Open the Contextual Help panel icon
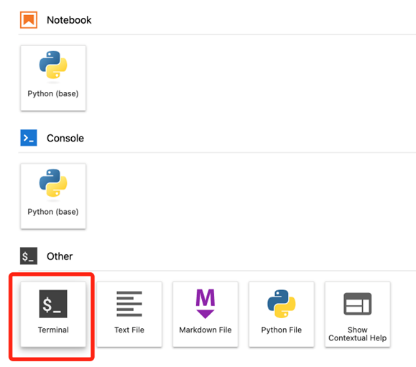416x367 pixels. click(357, 304)
